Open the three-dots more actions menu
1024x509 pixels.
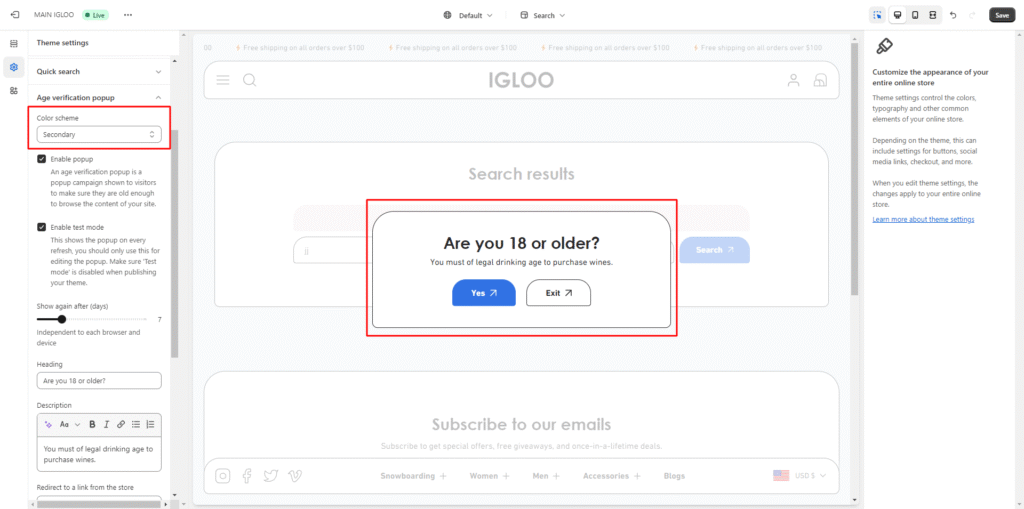(127, 15)
